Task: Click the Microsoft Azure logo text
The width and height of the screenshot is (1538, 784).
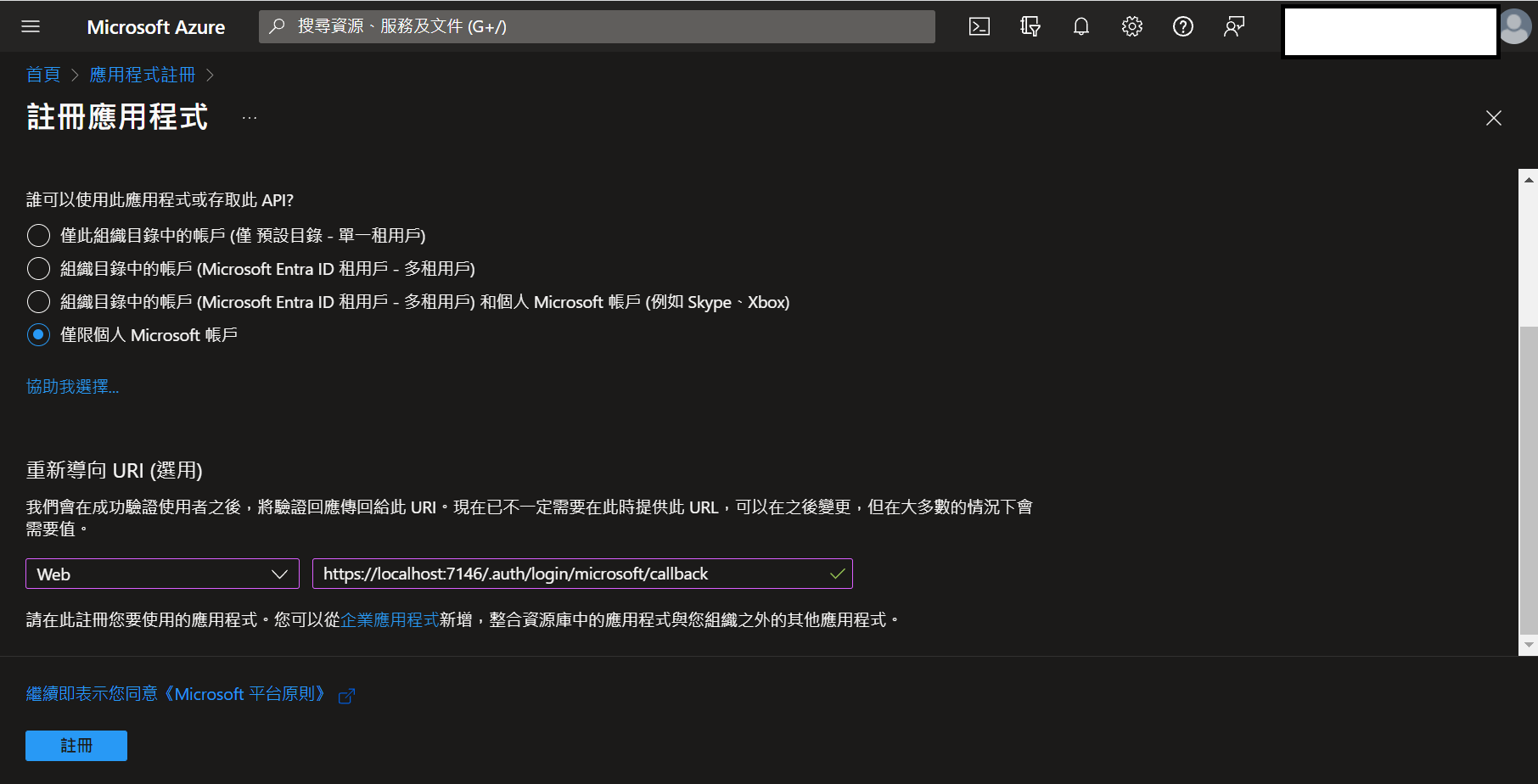Action: click(x=156, y=27)
